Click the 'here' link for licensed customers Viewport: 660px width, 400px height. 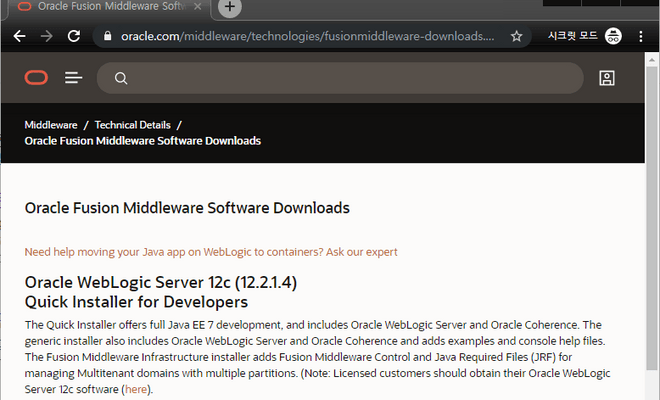(x=136, y=389)
